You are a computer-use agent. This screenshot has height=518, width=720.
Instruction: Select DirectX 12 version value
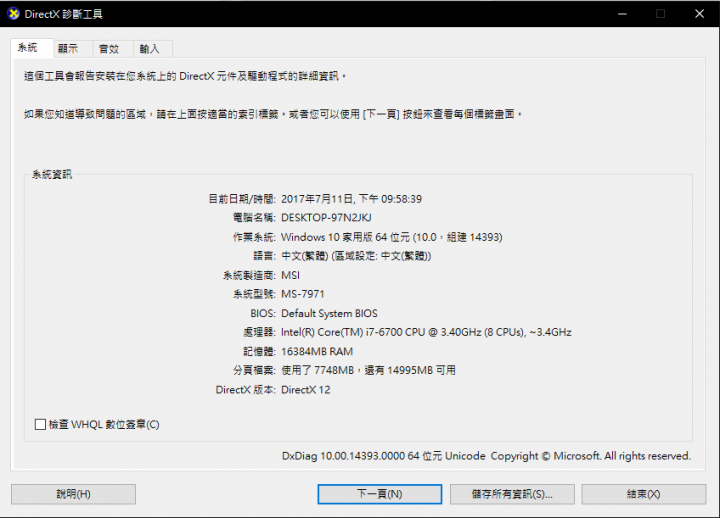(x=306, y=389)
